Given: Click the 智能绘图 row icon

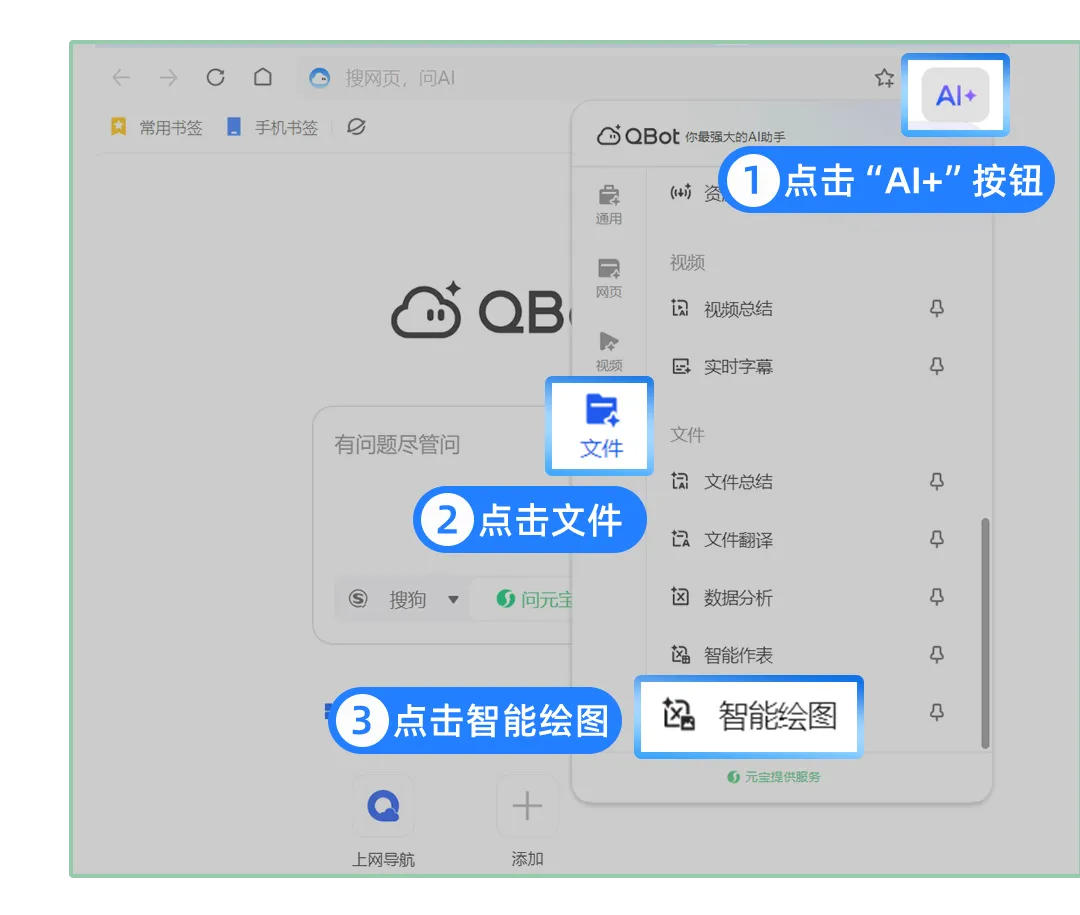Looking at the screenshot, I should click(678, 714).
